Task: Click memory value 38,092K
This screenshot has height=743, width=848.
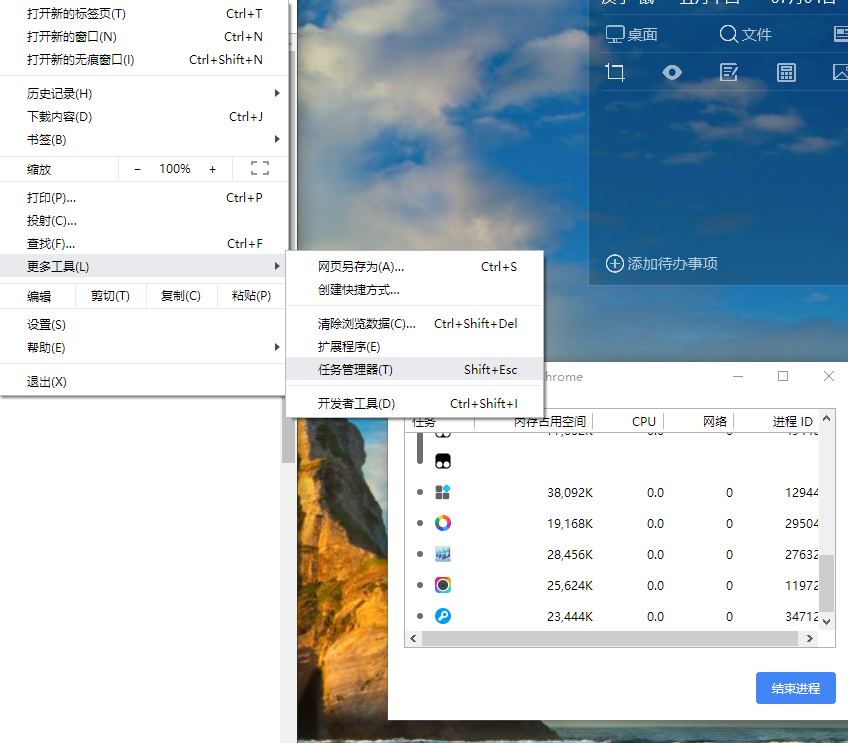Action: click(569, 493)
